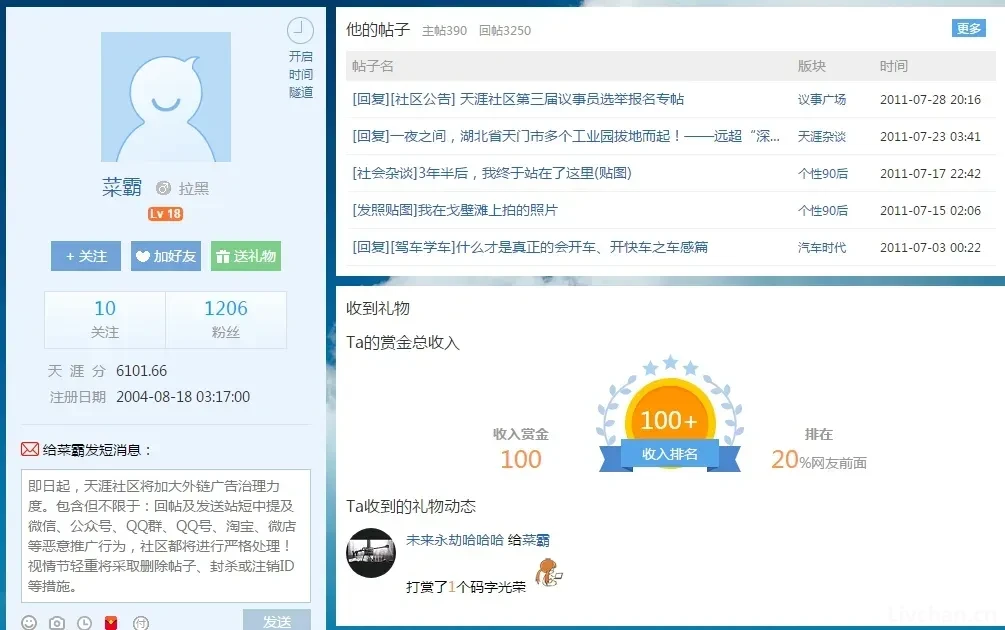The width and height of the screenshot is (1005, 630).
Task: Open the time tunnel clock icon
Action: 300,31
